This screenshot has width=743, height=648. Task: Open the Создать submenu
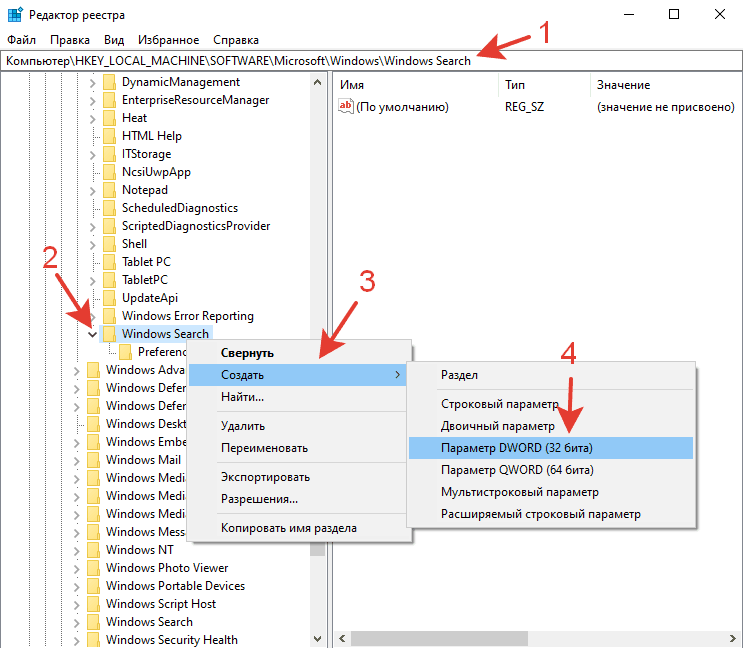pos(298,375)
